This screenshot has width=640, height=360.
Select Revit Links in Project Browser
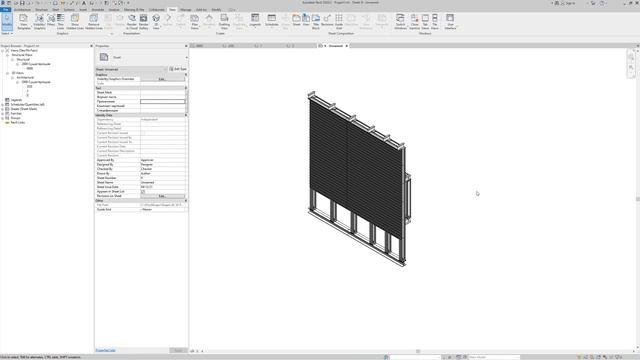(x=18, y=122)
